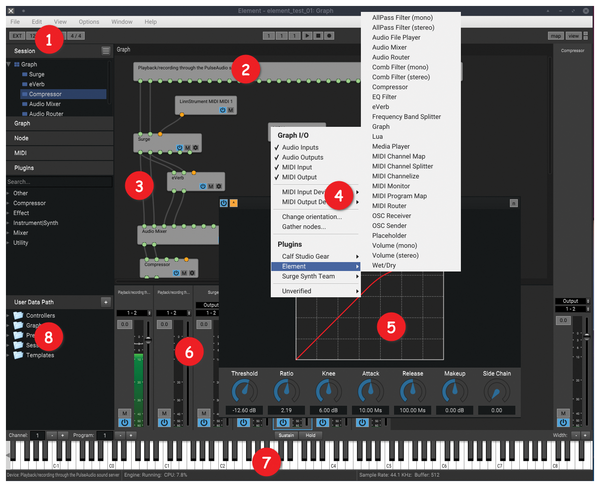Toggle power on compressor editor window

pyautogui.click(x=224, y=203)
